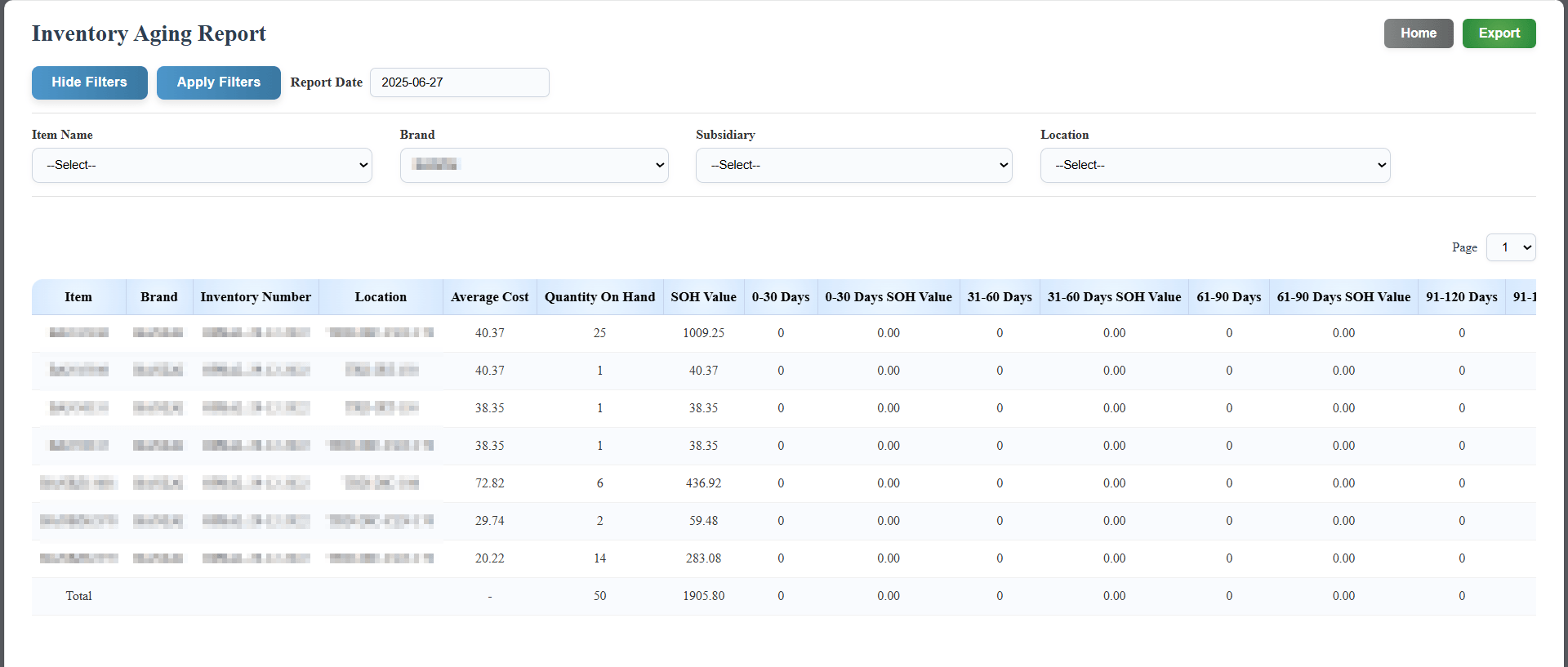This screenshot has height=667, width=1568.
Task: Expand the Subsidiary dropdown
Action: (854, 165)
